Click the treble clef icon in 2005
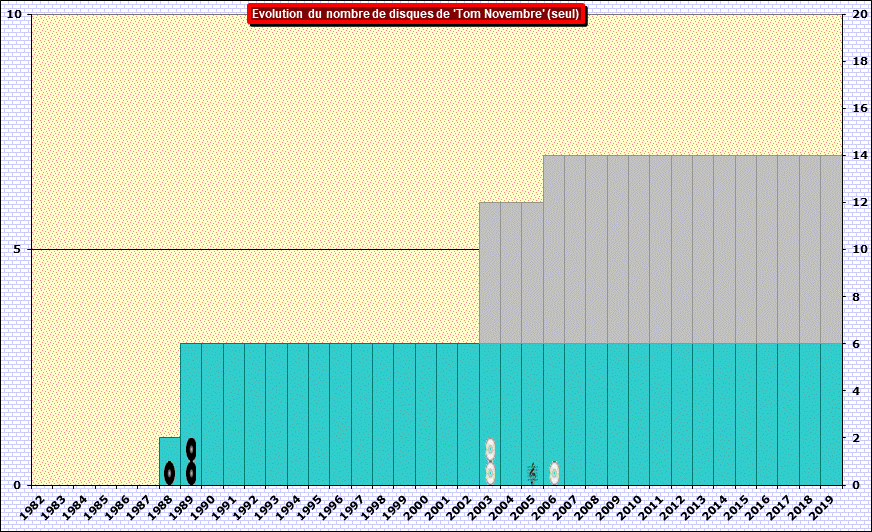This screenshot has width=872, height=532. coord(532,473)
